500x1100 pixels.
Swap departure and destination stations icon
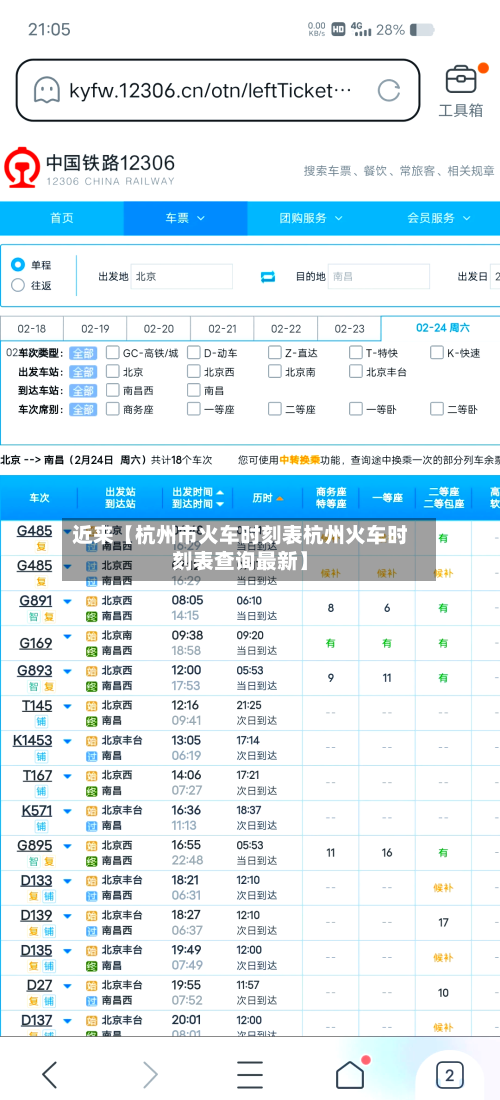coord(268,277)
